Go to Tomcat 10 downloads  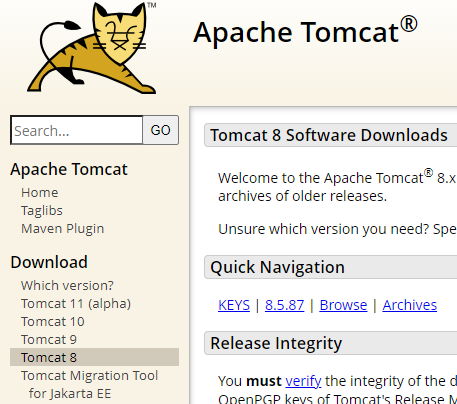53,322
